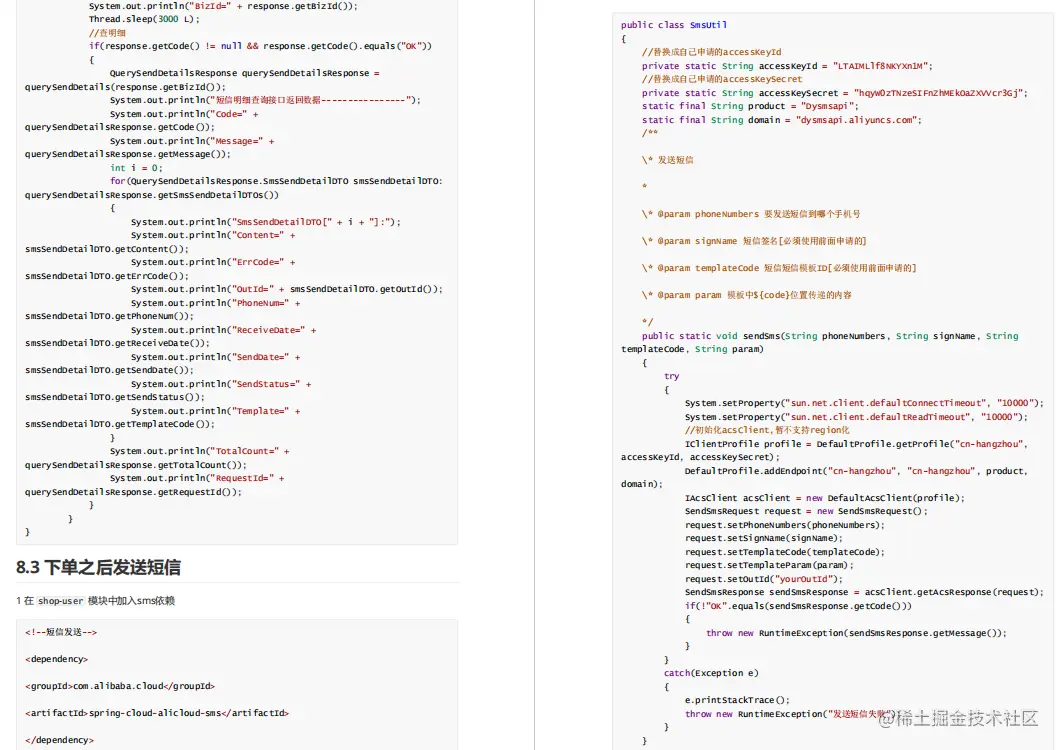This screenshot has height=750, width=1060.
Task: Click the line "request.setTemplateParam(param);"
Action: point(769,565)
